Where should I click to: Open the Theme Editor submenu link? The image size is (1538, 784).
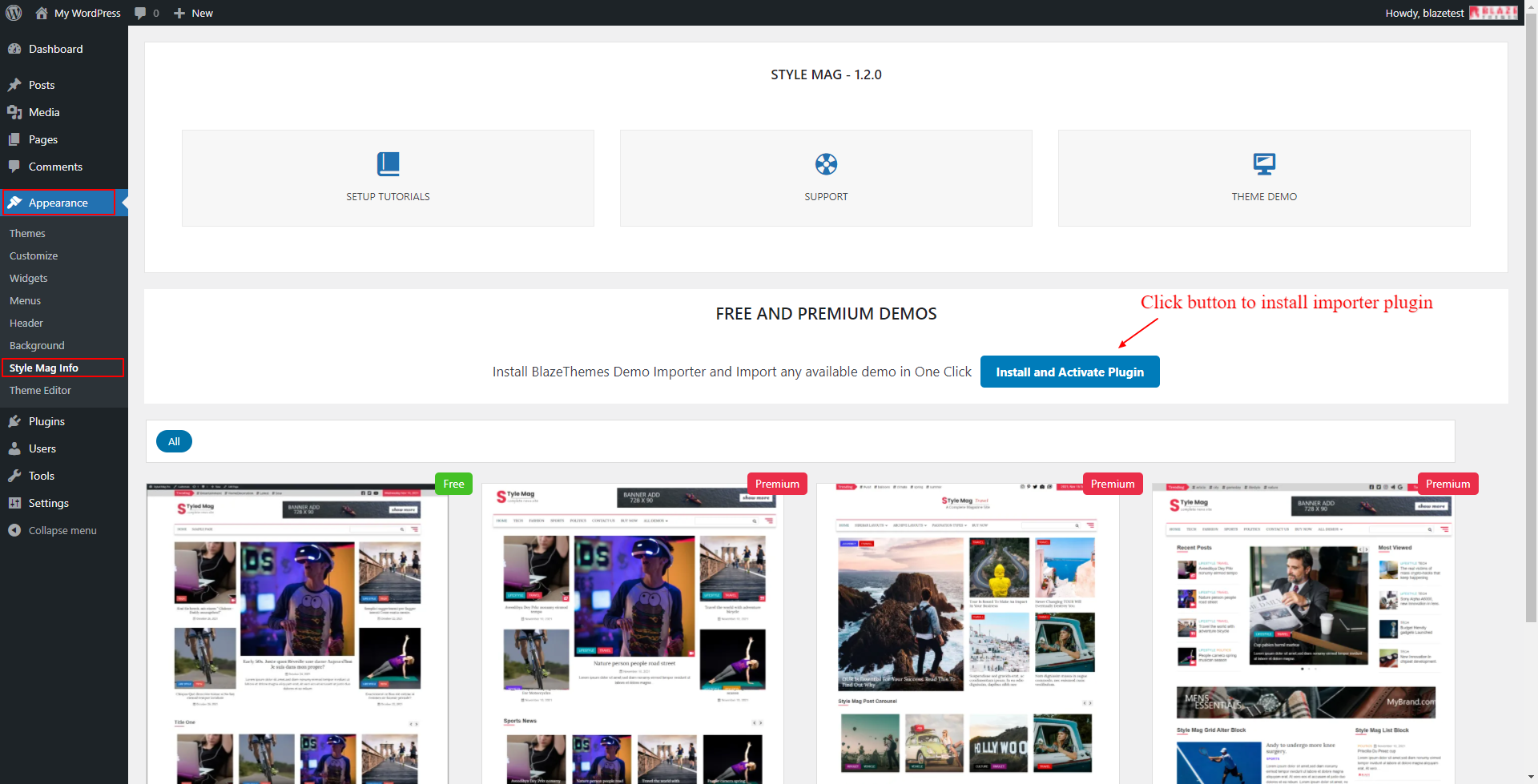click(x=40, y=390)
